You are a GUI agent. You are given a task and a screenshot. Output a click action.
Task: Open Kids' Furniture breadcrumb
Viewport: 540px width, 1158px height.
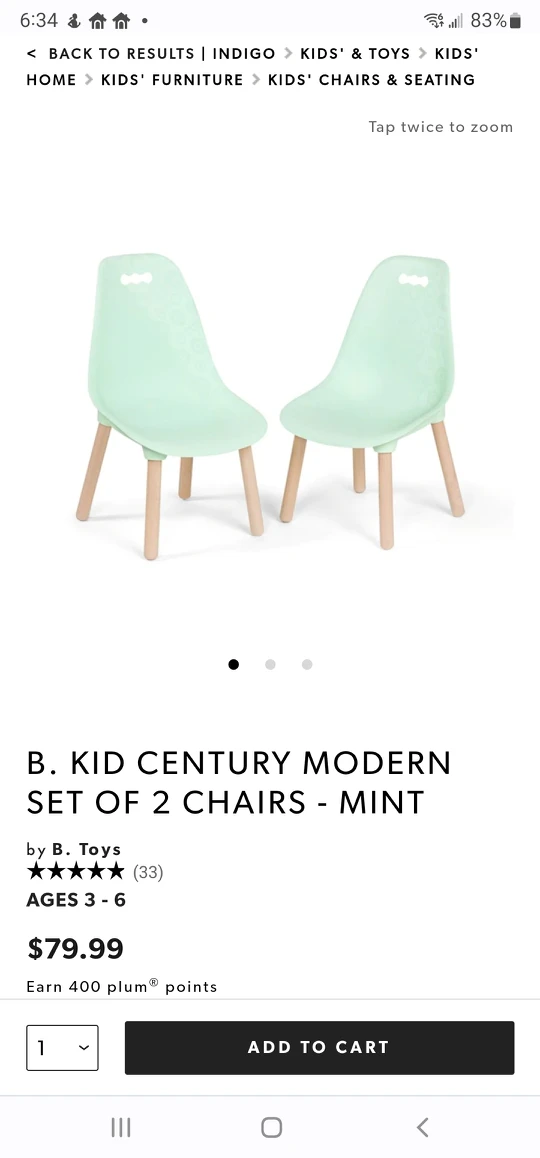coord(172,80)
